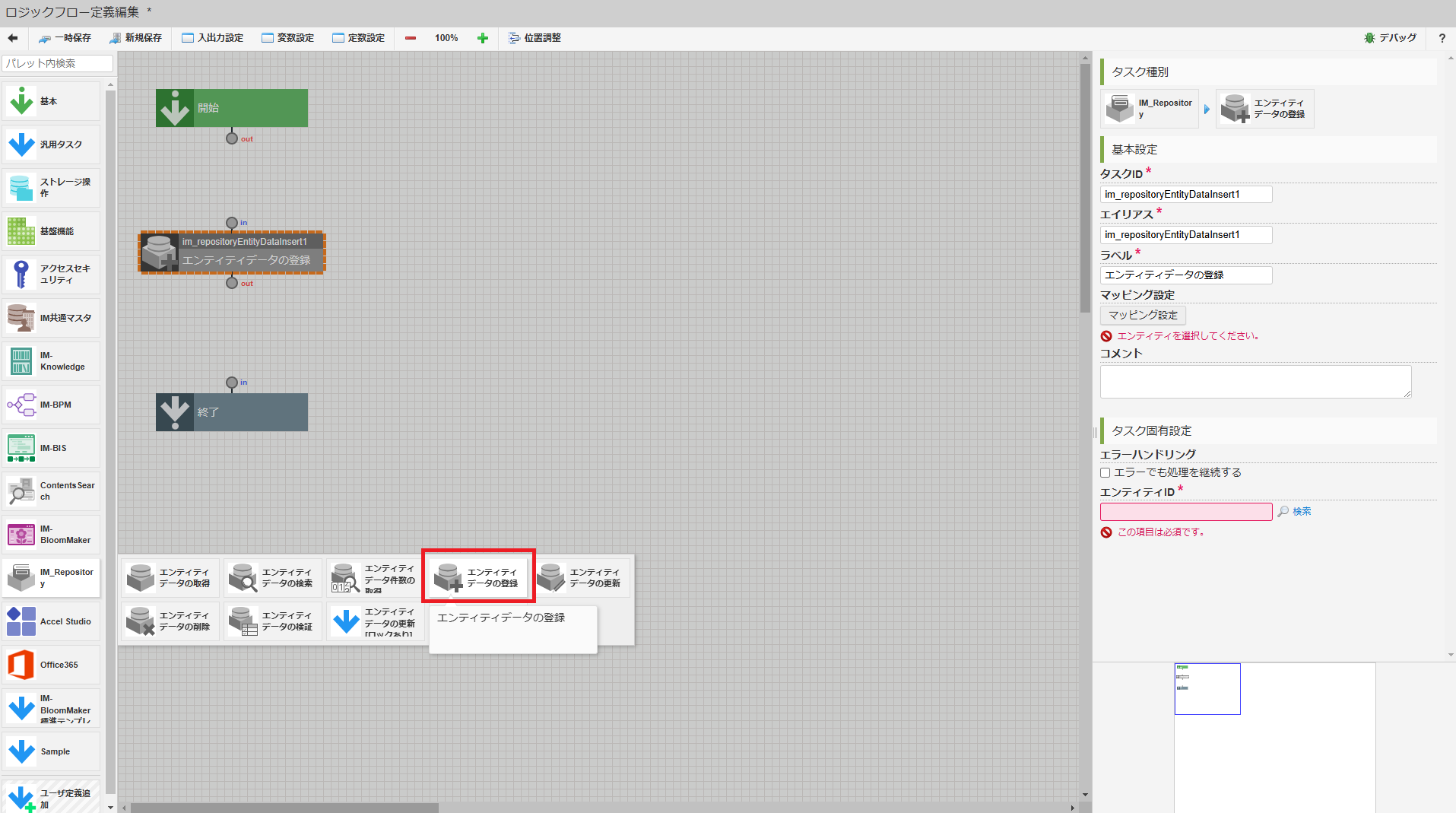1456x813 pixels.
Task: Click the 位置調整 toolbar item
Action: [x=535, y=37]
